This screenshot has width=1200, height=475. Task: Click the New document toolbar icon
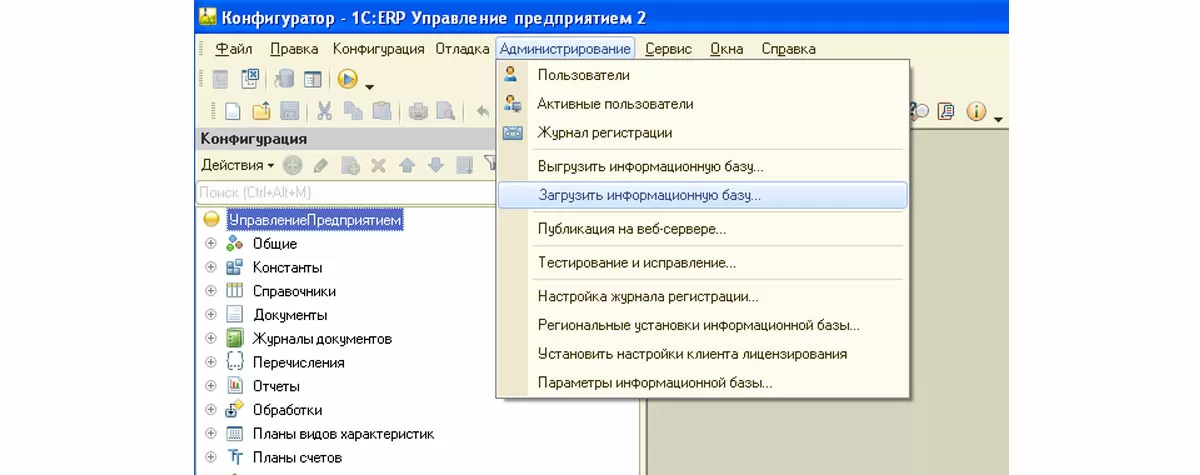pyautogui.click(x=232, y=111)
